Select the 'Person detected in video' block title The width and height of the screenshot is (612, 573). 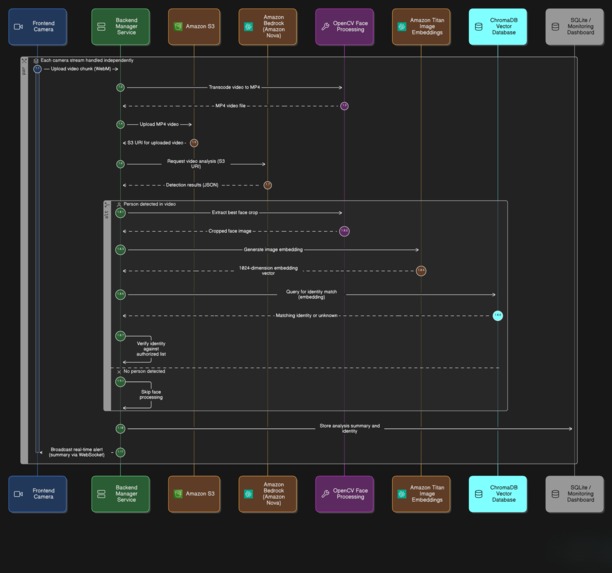[x=149, y=204]
